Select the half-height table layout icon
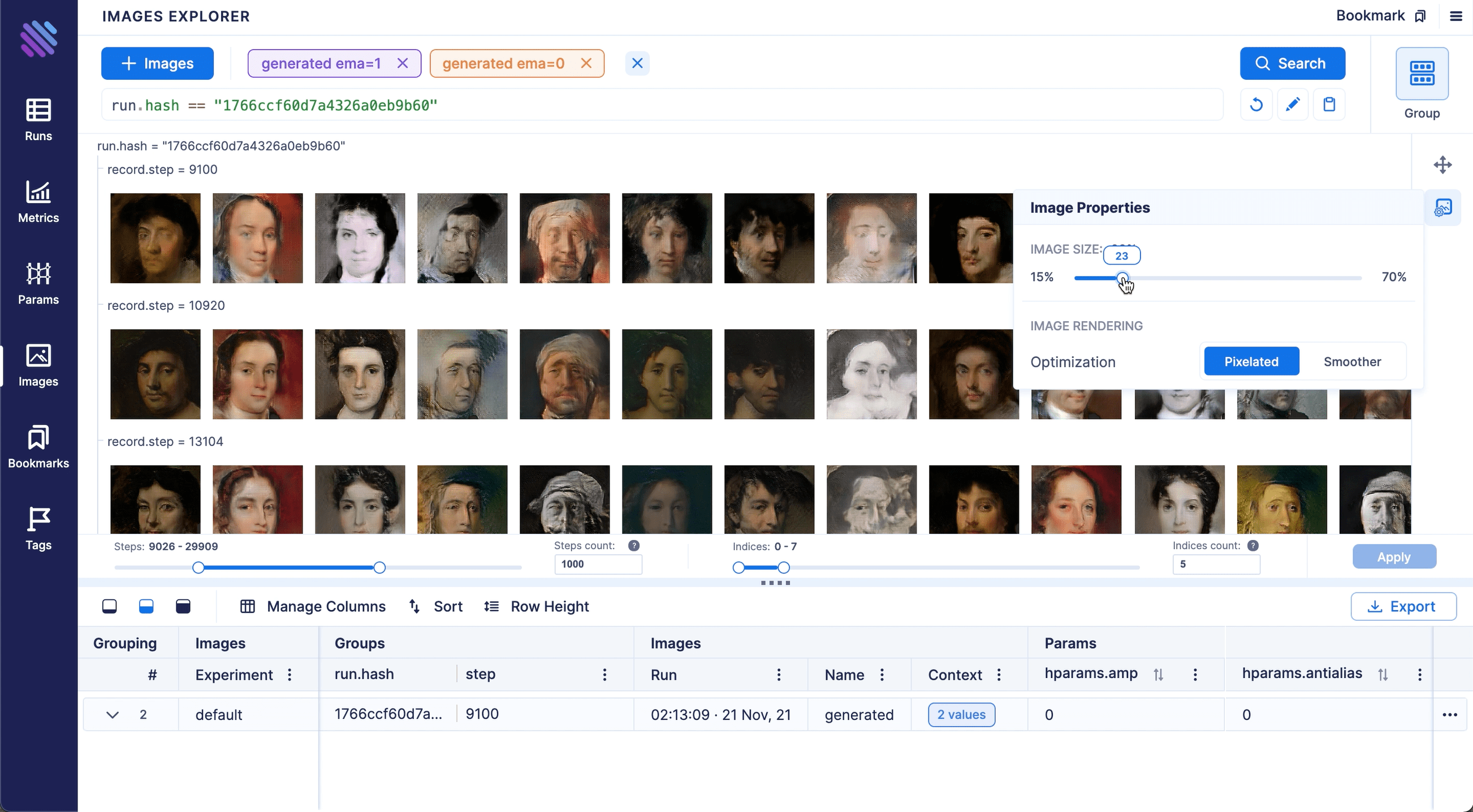 (x=146, y=607)
